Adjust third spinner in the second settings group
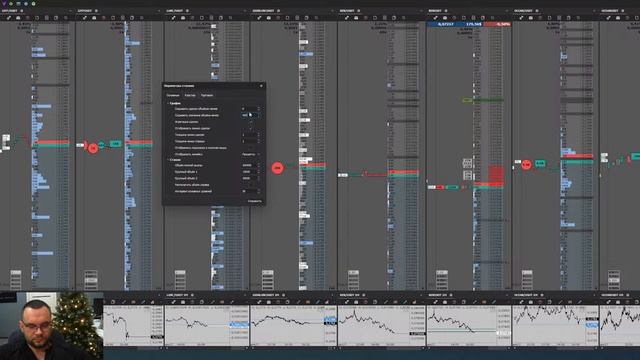This screenshot has width=640, height=360. pos(259,178)
